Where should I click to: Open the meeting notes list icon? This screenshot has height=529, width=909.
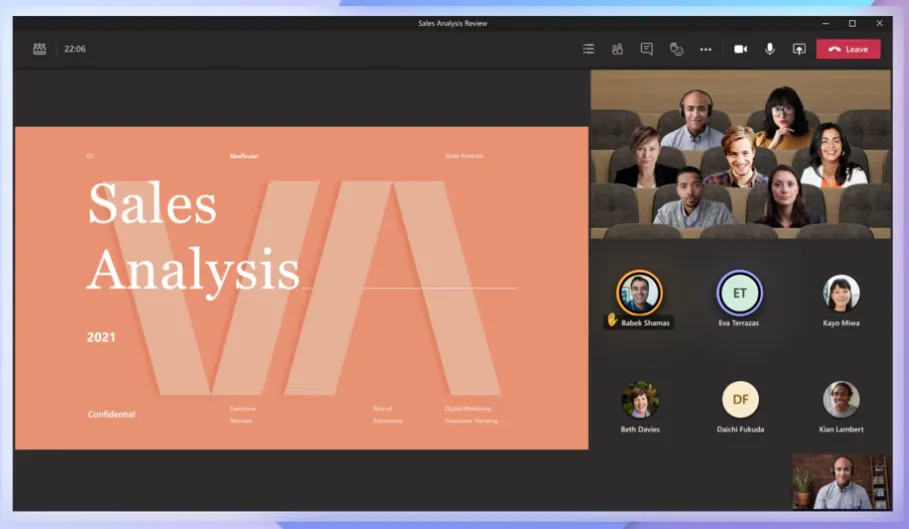588,49
